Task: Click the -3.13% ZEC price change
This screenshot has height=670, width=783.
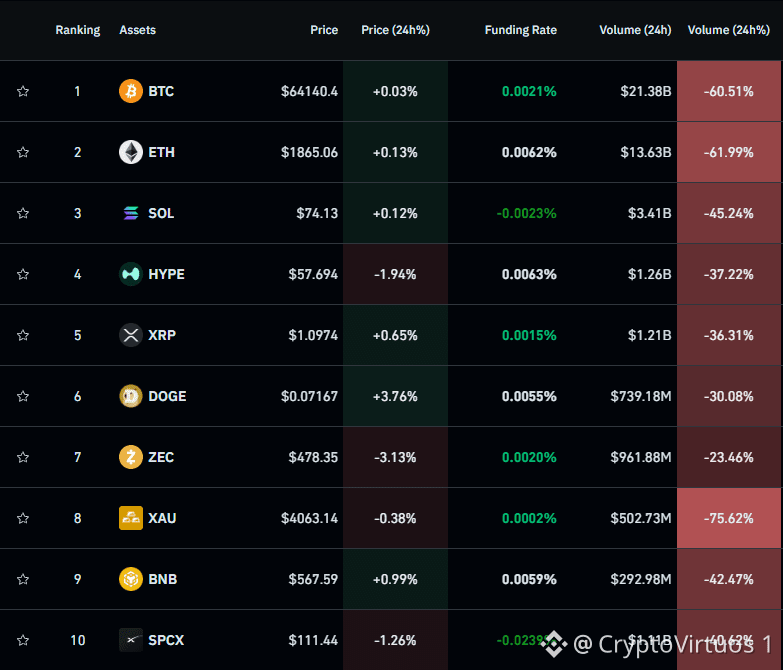Action: point(395,457)
